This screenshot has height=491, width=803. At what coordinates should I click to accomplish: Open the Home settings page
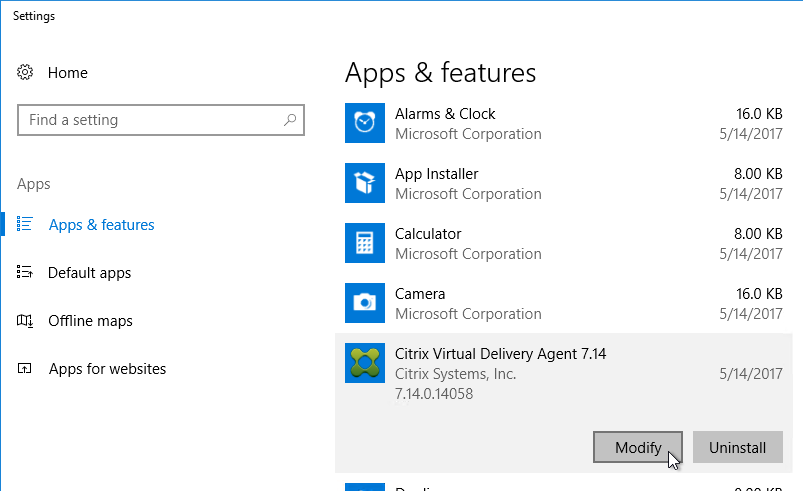(x=68, y=73)
